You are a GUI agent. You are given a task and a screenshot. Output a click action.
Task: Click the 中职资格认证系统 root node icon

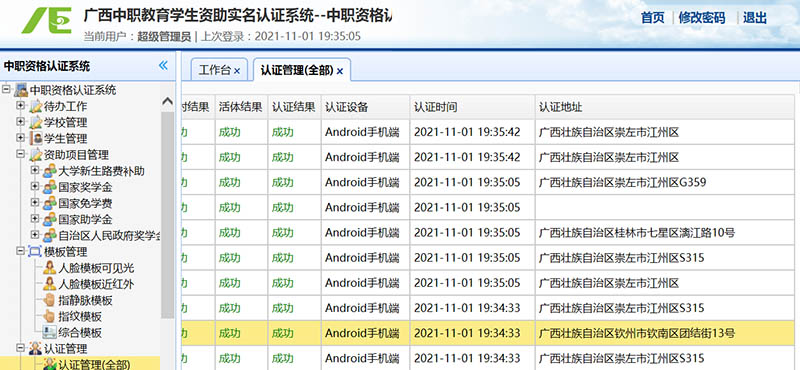(21, 90)
